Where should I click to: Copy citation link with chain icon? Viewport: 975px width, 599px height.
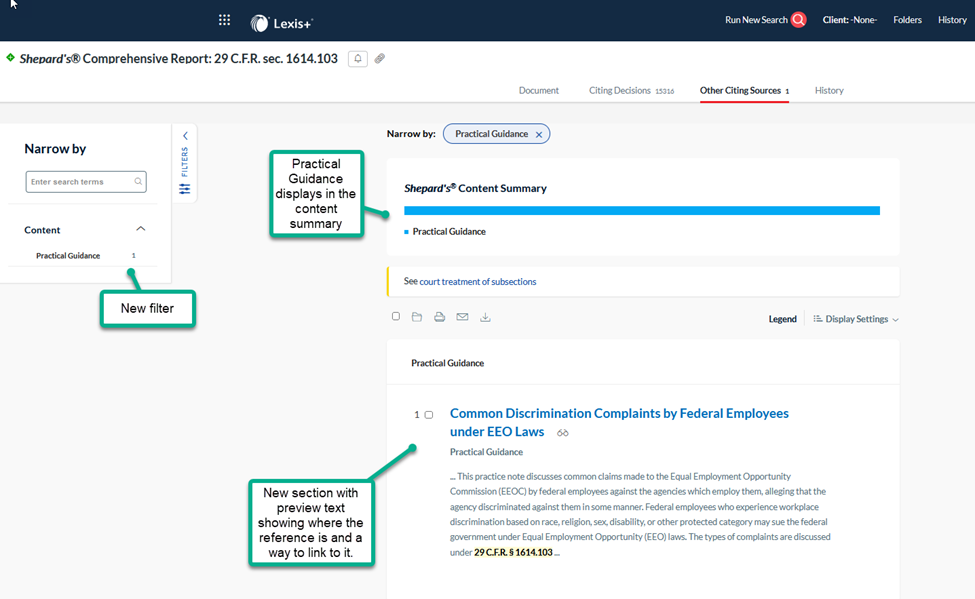click(379, 58)
